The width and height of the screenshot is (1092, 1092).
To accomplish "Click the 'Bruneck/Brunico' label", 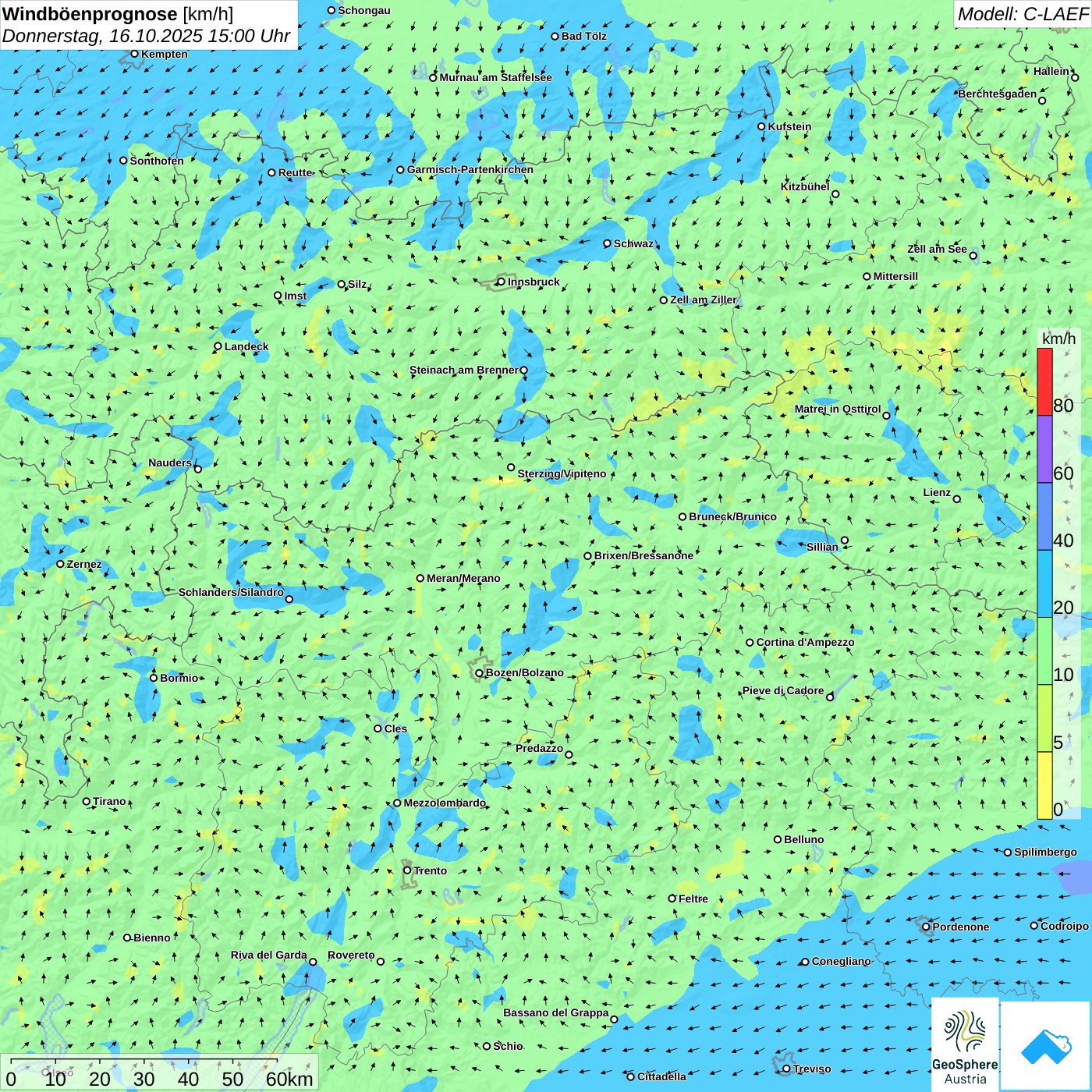I will tap(732, 516).
